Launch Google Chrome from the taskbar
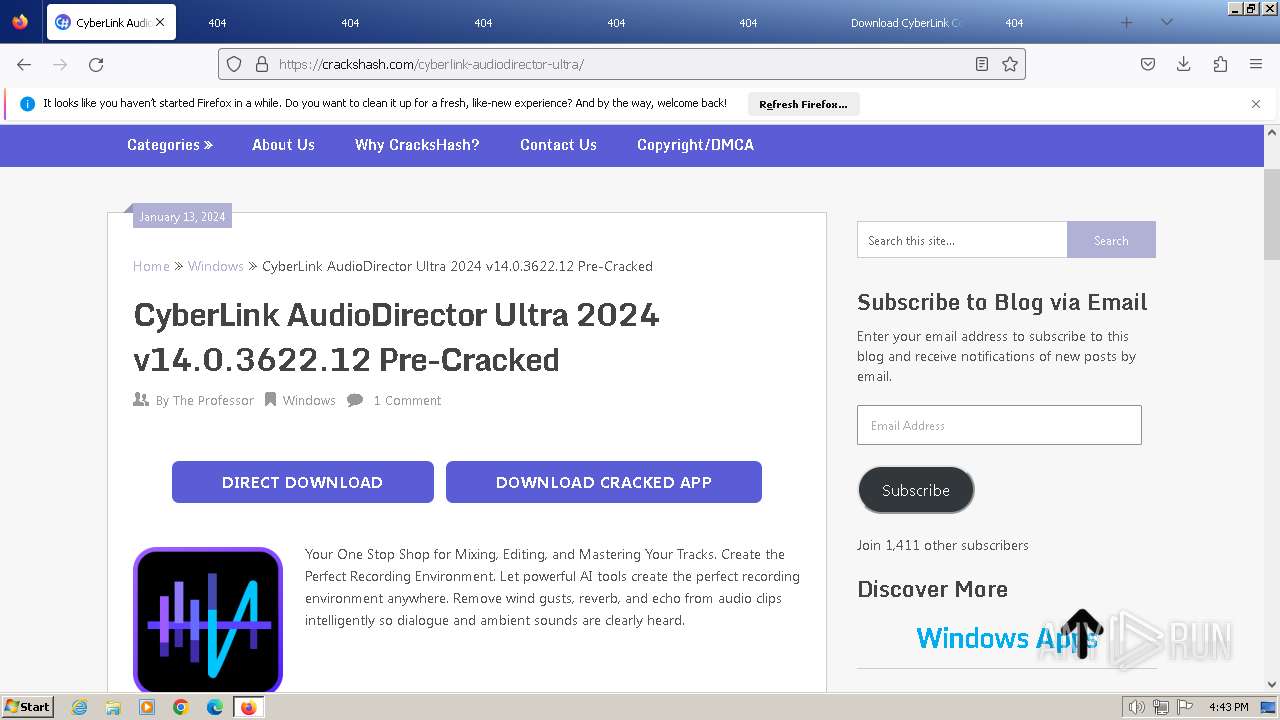1280x720 pixels. click(181, 707)
